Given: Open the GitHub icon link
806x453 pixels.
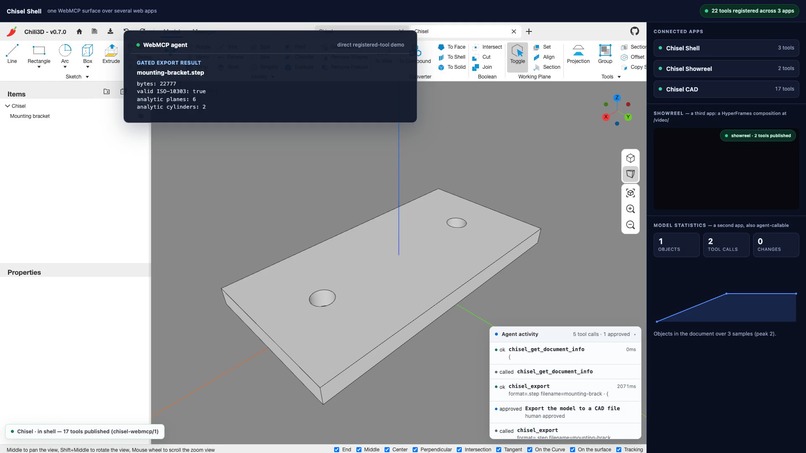Looking at the screenshot, I should [634, 31].
